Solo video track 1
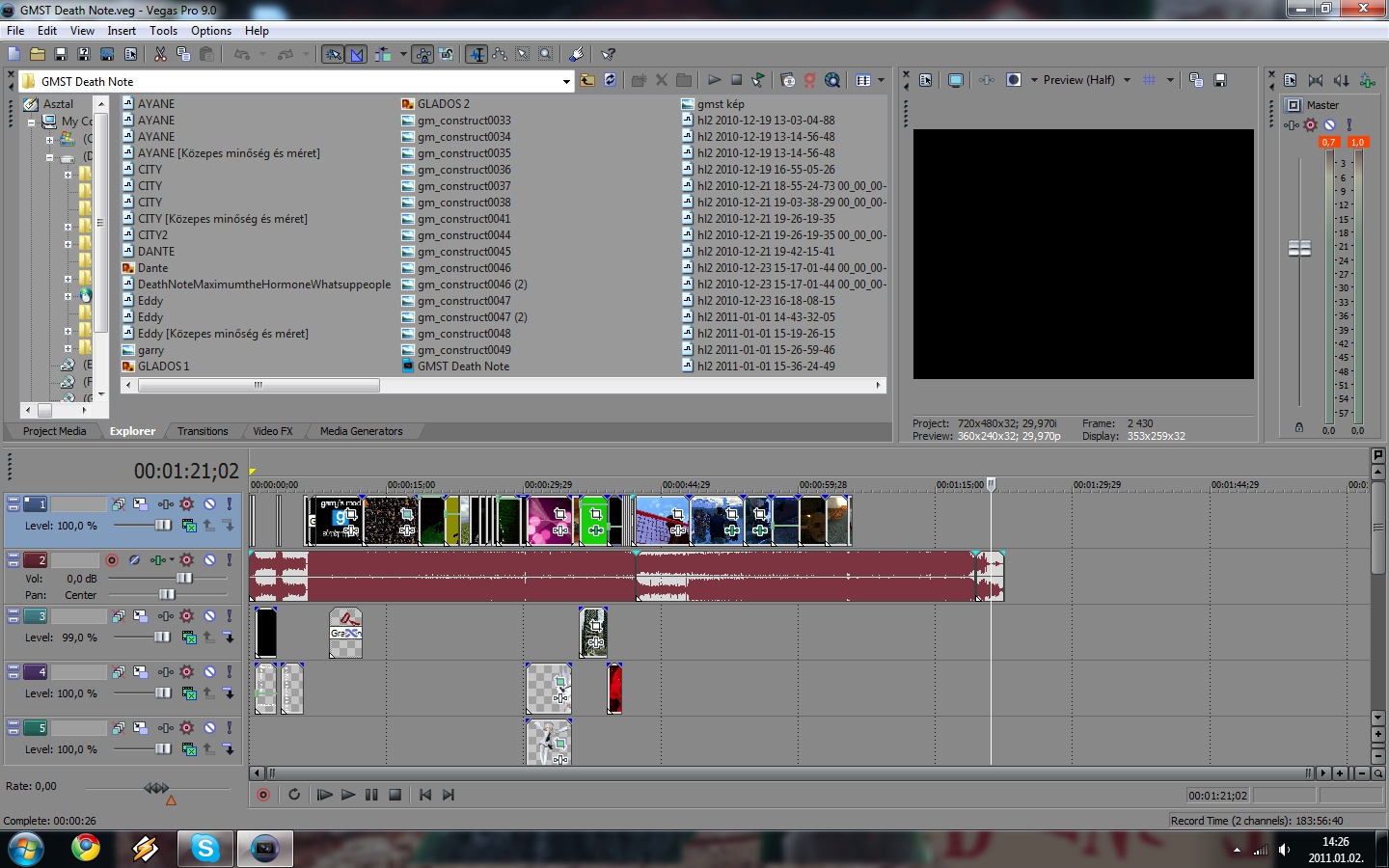The image size is (1389, 868). click(x=229, y=503)
